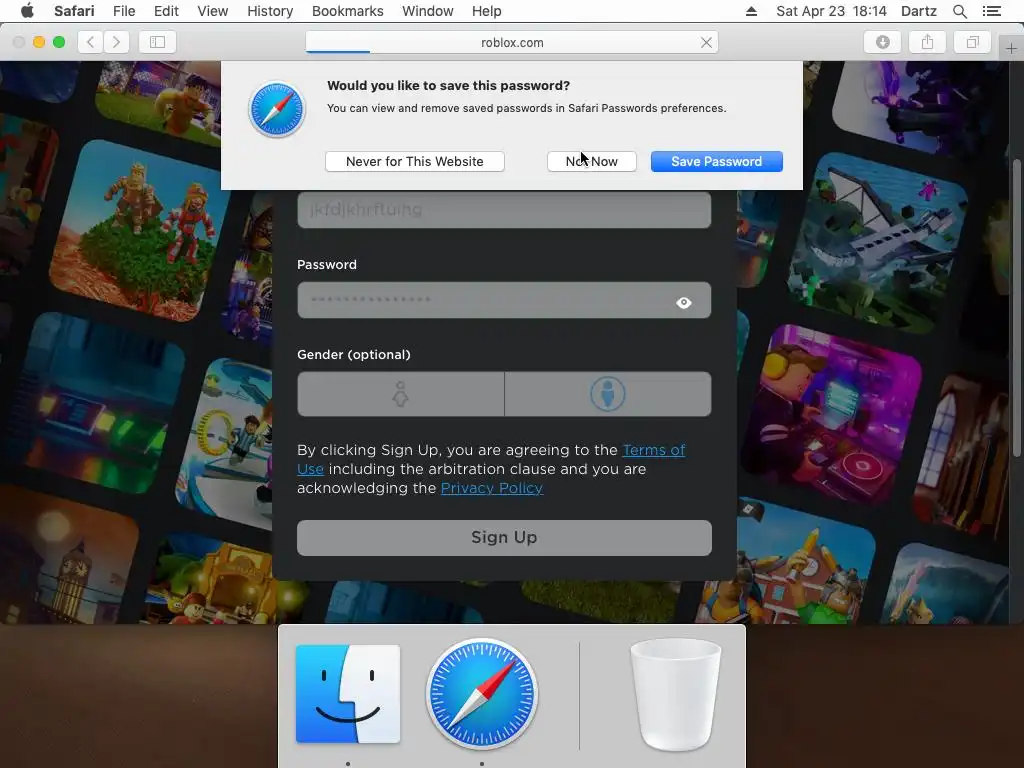Open the Help menu

click(487, 11)
